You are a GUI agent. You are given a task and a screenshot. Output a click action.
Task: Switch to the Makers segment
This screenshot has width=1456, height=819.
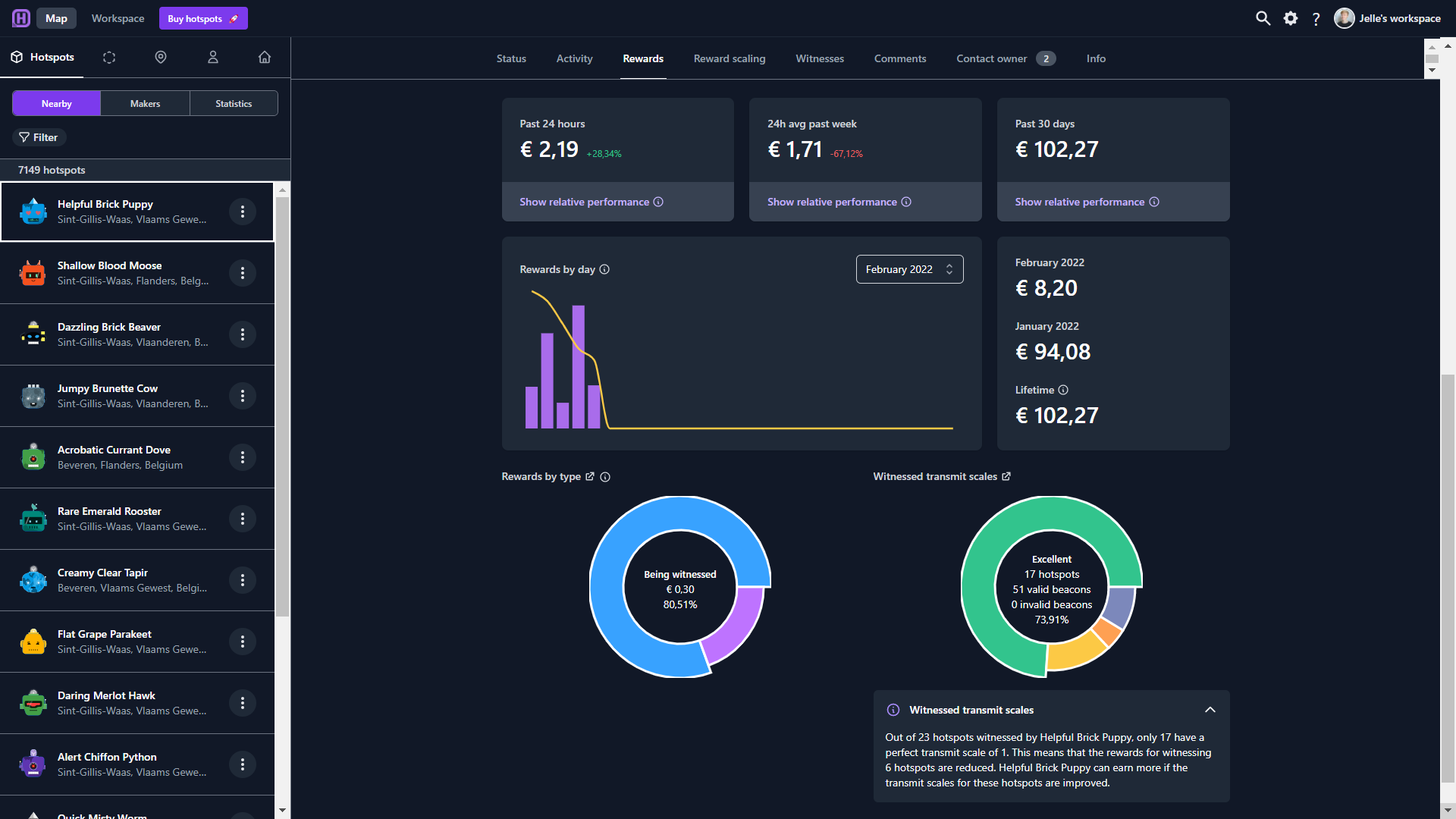tap(145, 103)
